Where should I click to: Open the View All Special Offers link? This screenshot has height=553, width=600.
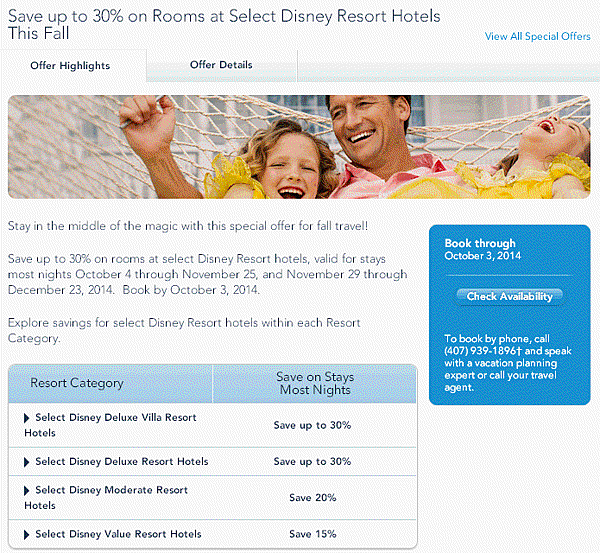[x=537, y=36]
